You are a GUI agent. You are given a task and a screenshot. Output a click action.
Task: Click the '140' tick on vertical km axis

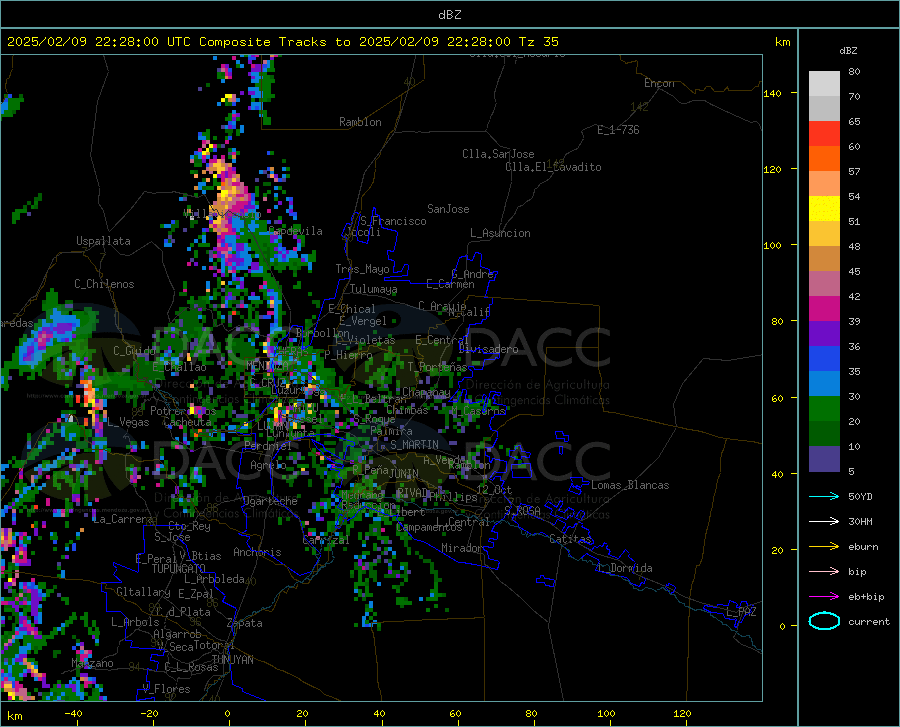coord(772,93)
